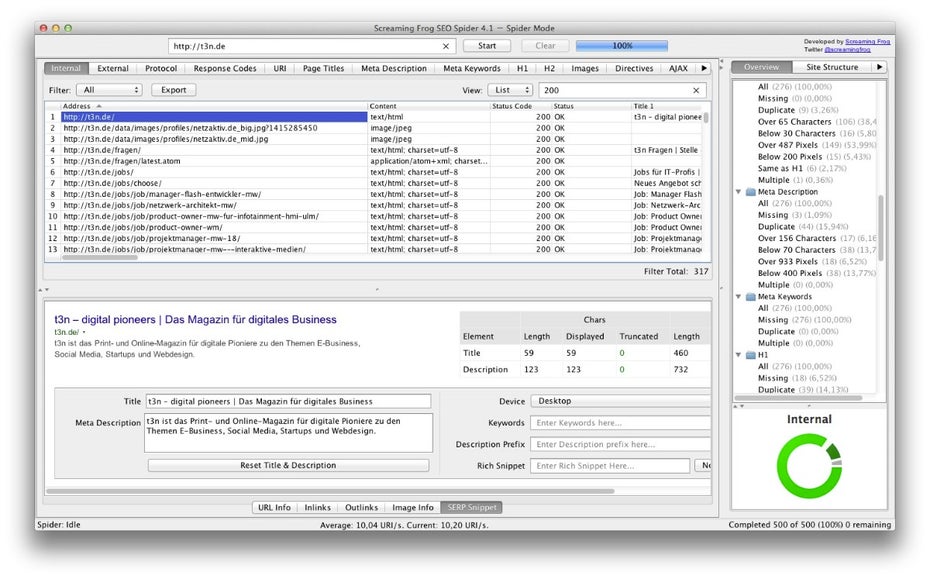Select the SERP Snippet bottom tab
This screenshot has height=579, width=930.
tap(472, 507)
